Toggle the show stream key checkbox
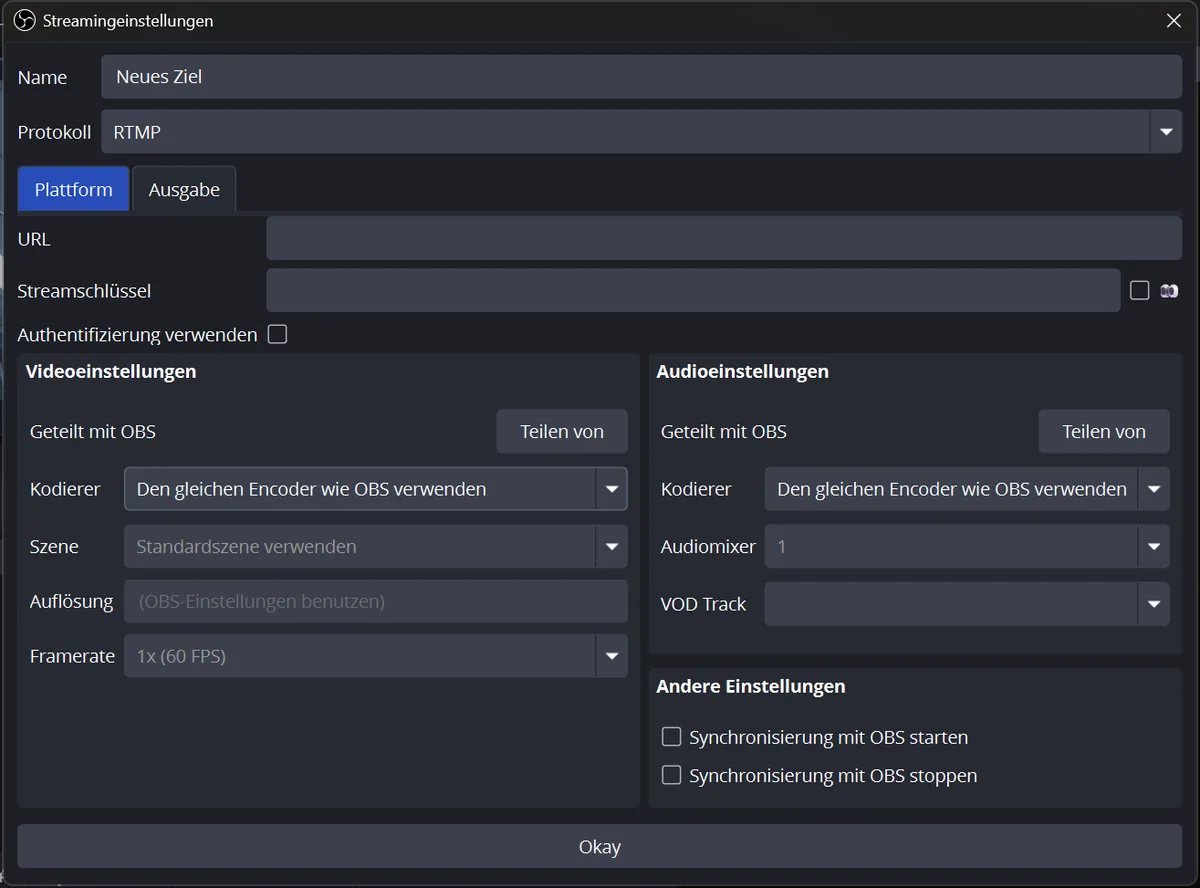Image resolution: width=1200 pixels, height=888 pixels. (1139, 291)
